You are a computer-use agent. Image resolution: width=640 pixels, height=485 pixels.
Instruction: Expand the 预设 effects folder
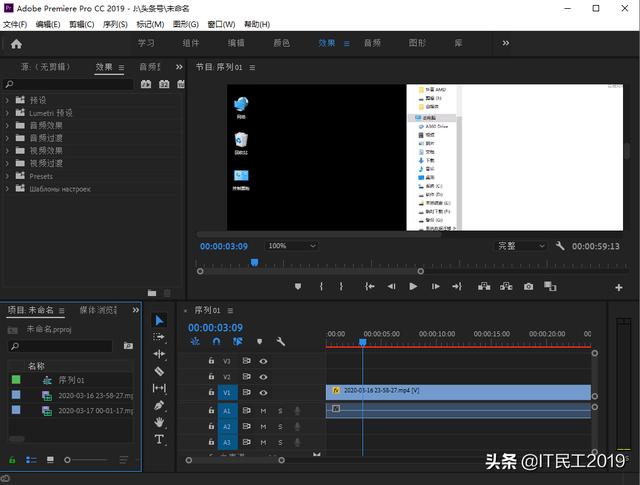(x=7, y=100)
